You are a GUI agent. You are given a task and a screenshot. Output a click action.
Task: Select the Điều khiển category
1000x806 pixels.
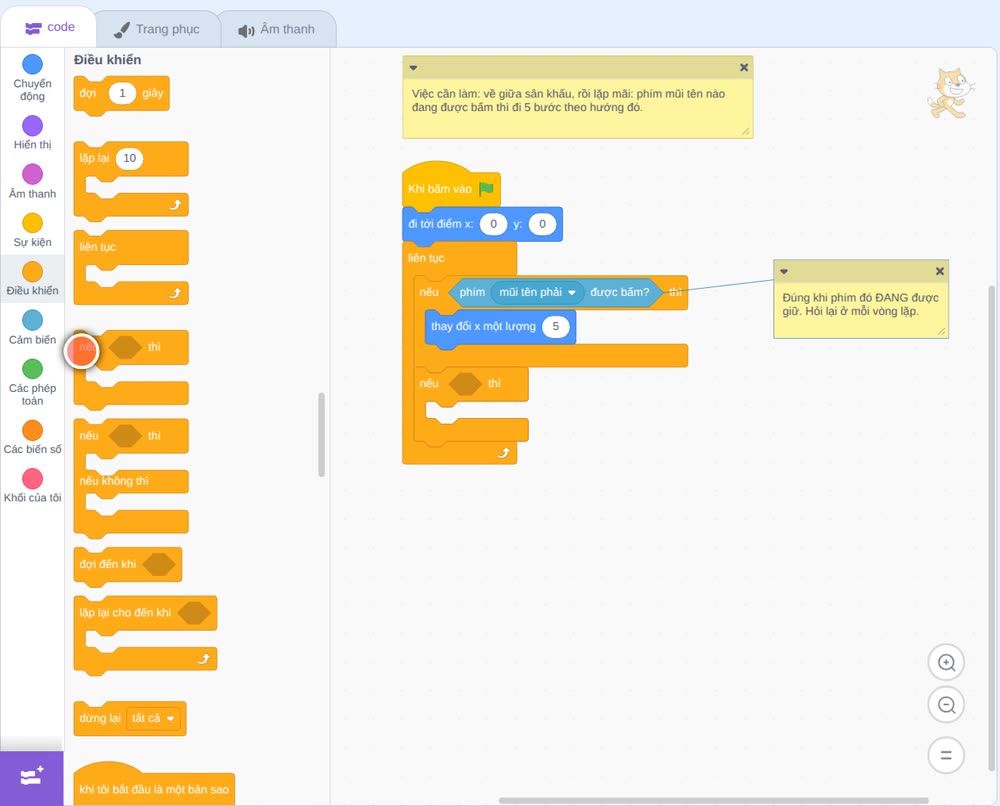32,279
